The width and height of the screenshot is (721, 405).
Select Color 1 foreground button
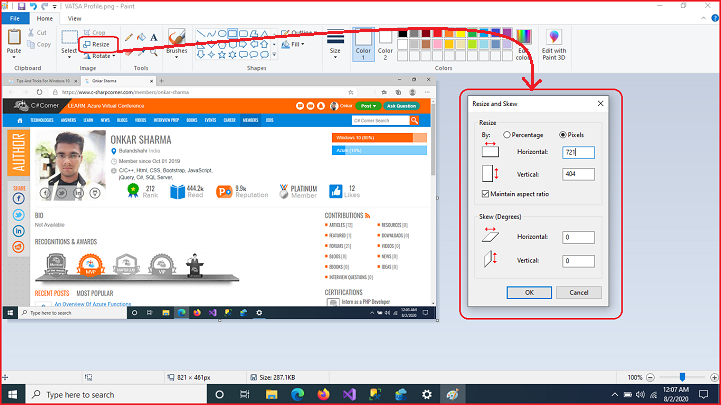pyautogui.click(x=363, y=44)
